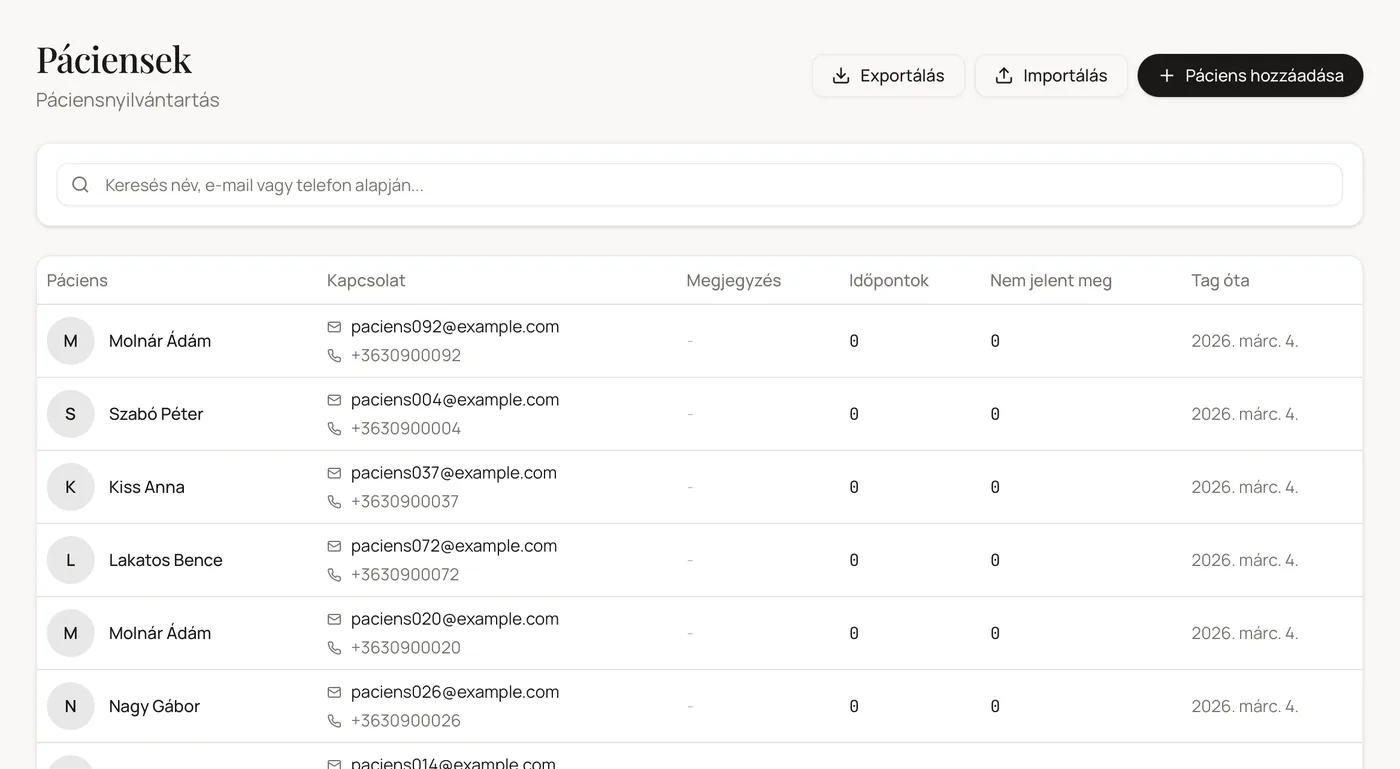Select Molnár Ádám name in paciens020 row
Image resolution: width=1400 pixels, height=769 pixels.
160,633
